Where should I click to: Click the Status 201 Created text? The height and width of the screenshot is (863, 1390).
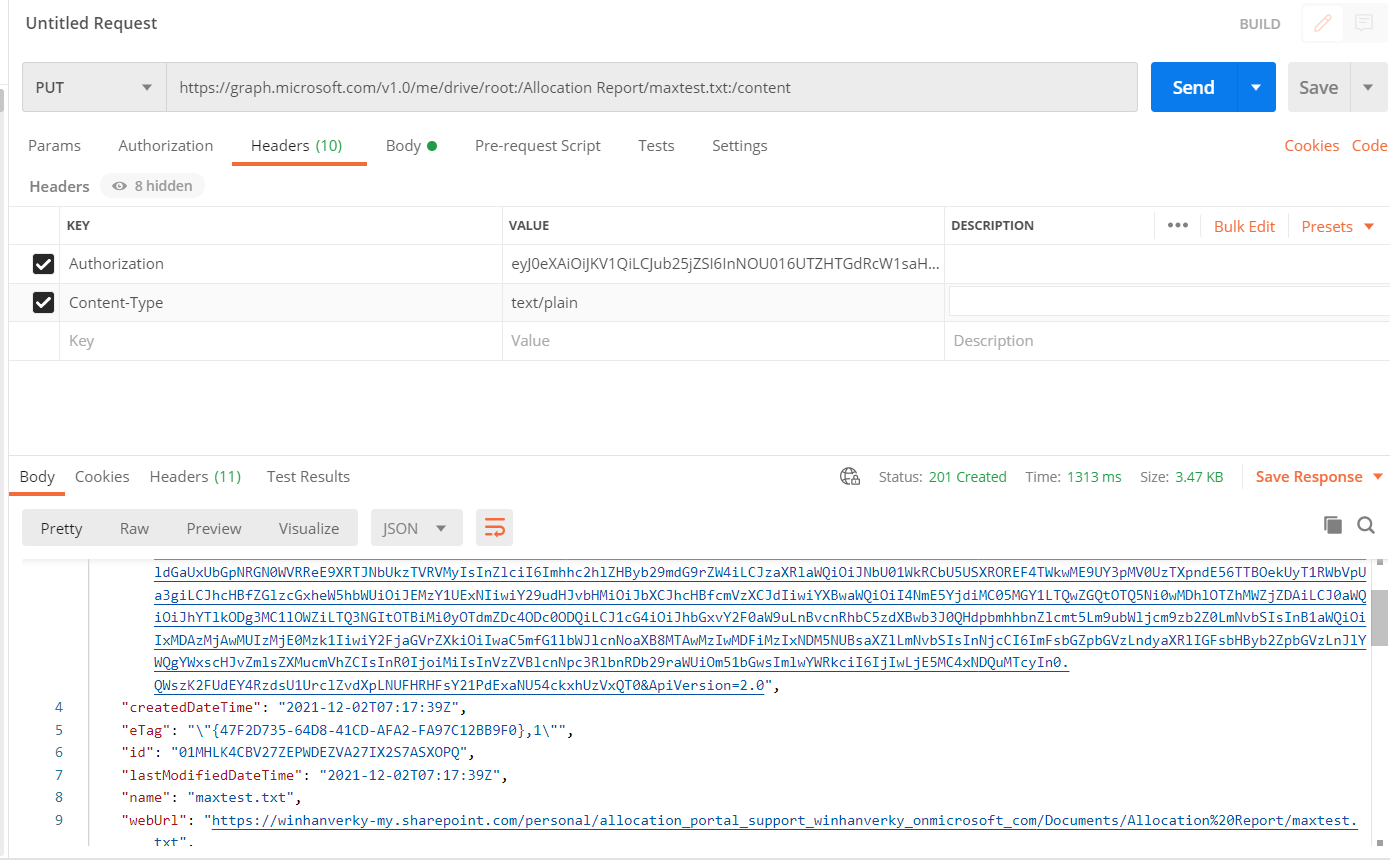(942, 477)
